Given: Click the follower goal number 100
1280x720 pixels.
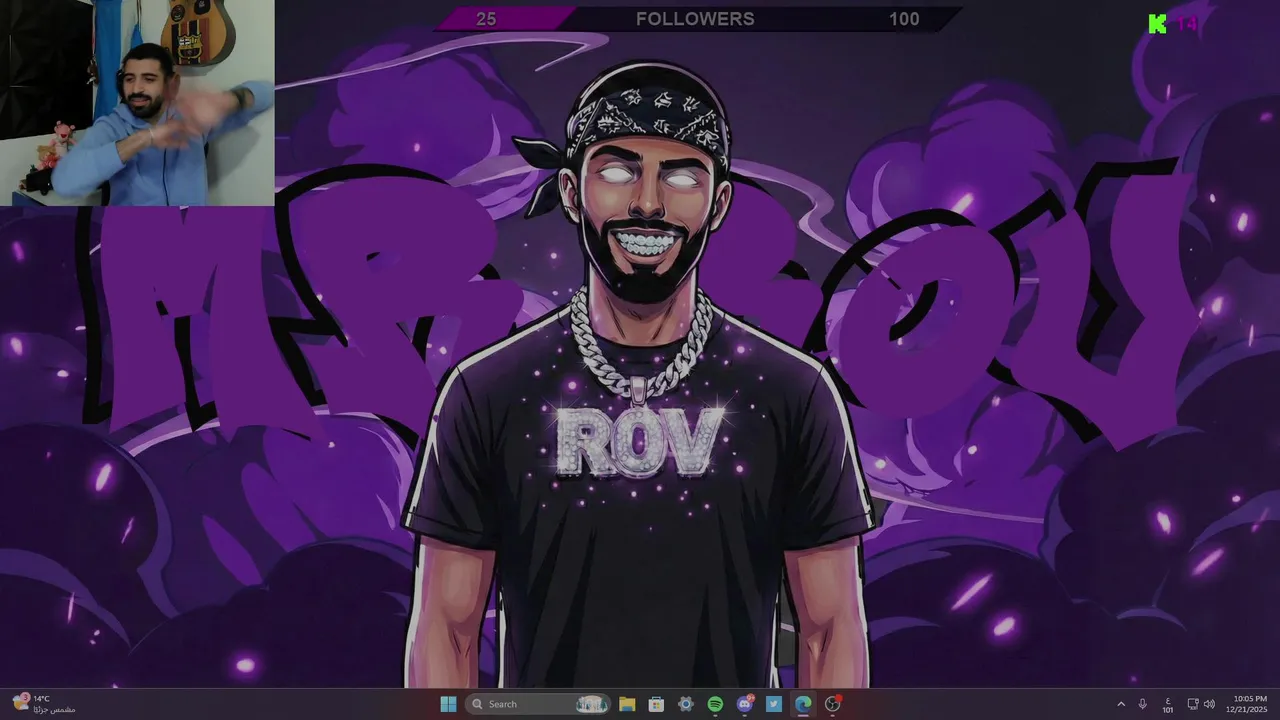Looking at the screenshot, I should (904, 19).
